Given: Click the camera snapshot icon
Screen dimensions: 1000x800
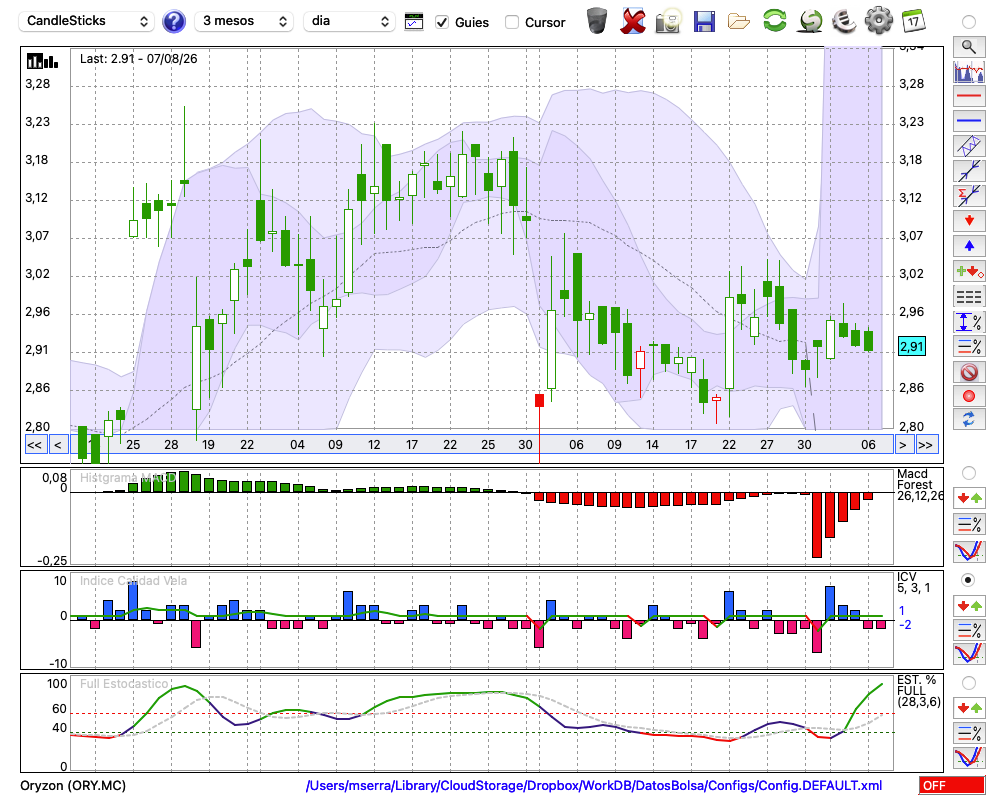Looking at the screenshot, I should pyautogui.click(x=668, y=21).
